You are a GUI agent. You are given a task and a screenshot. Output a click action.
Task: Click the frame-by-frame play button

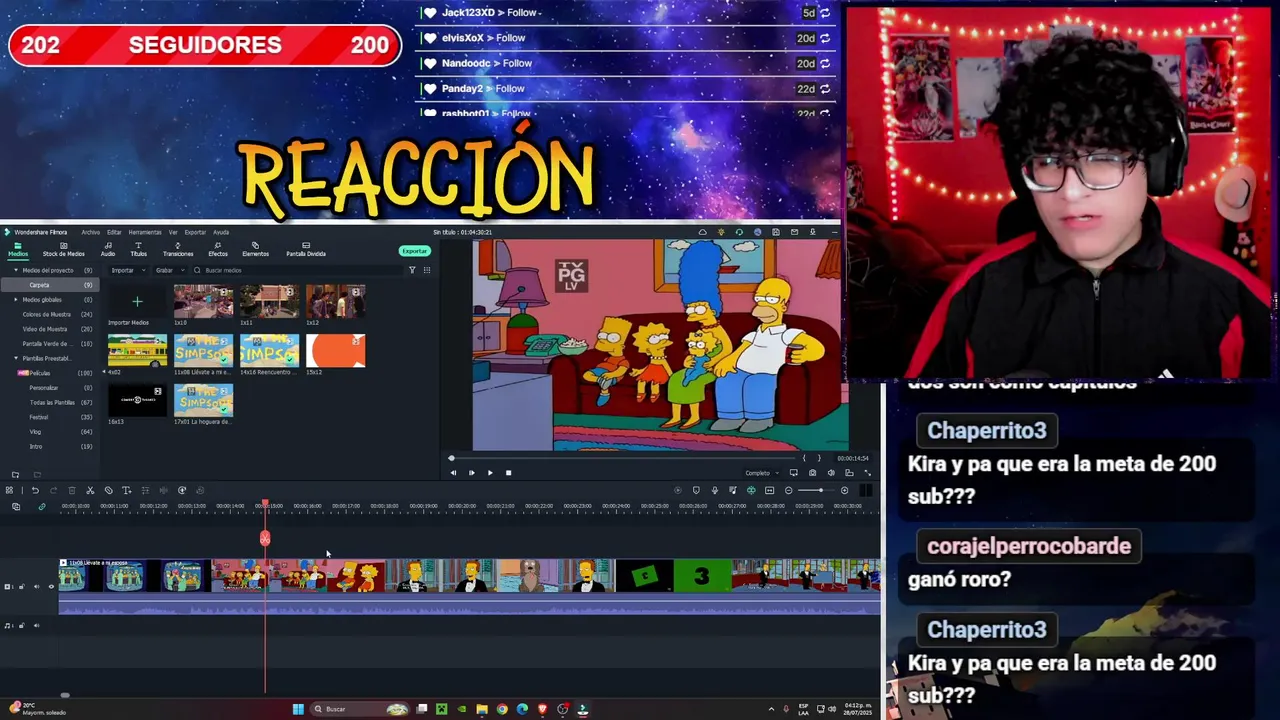point(471,473)
